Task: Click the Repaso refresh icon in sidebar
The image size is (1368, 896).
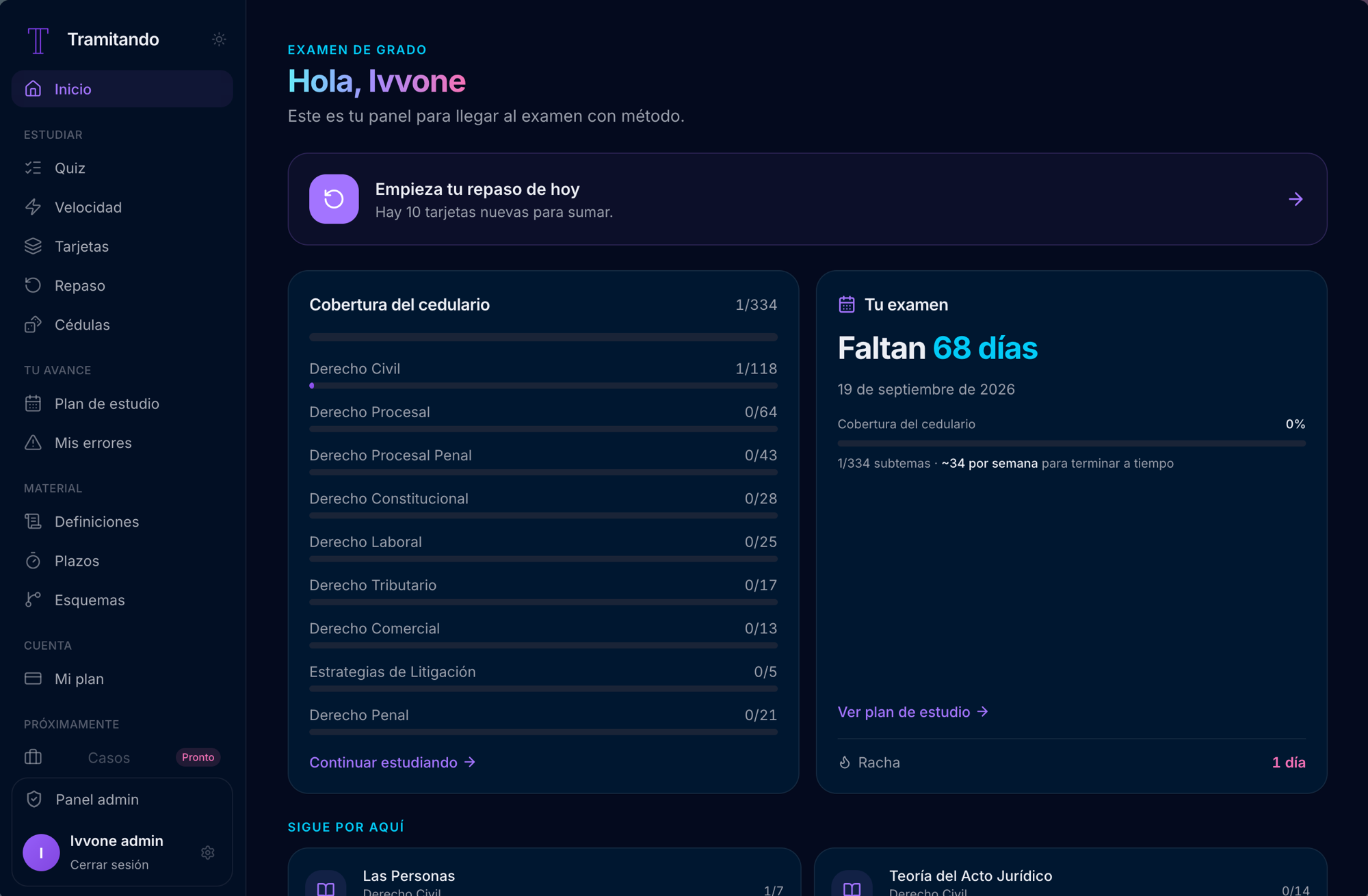Action: [33, 285]
